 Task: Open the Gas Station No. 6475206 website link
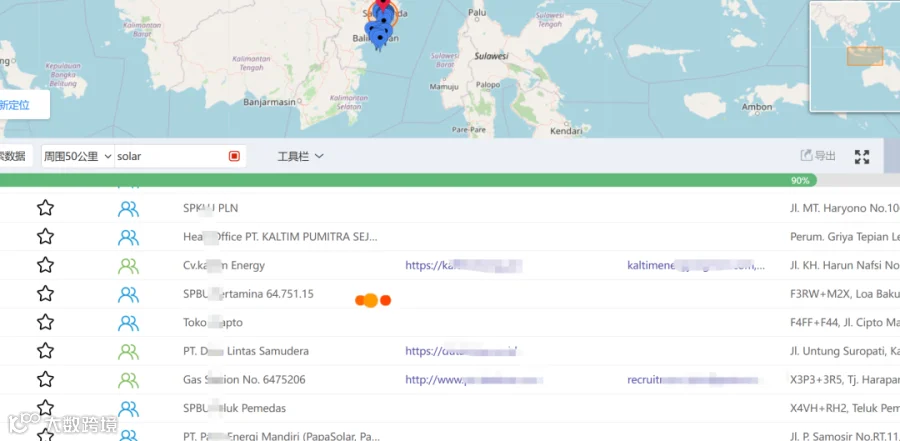474,380
